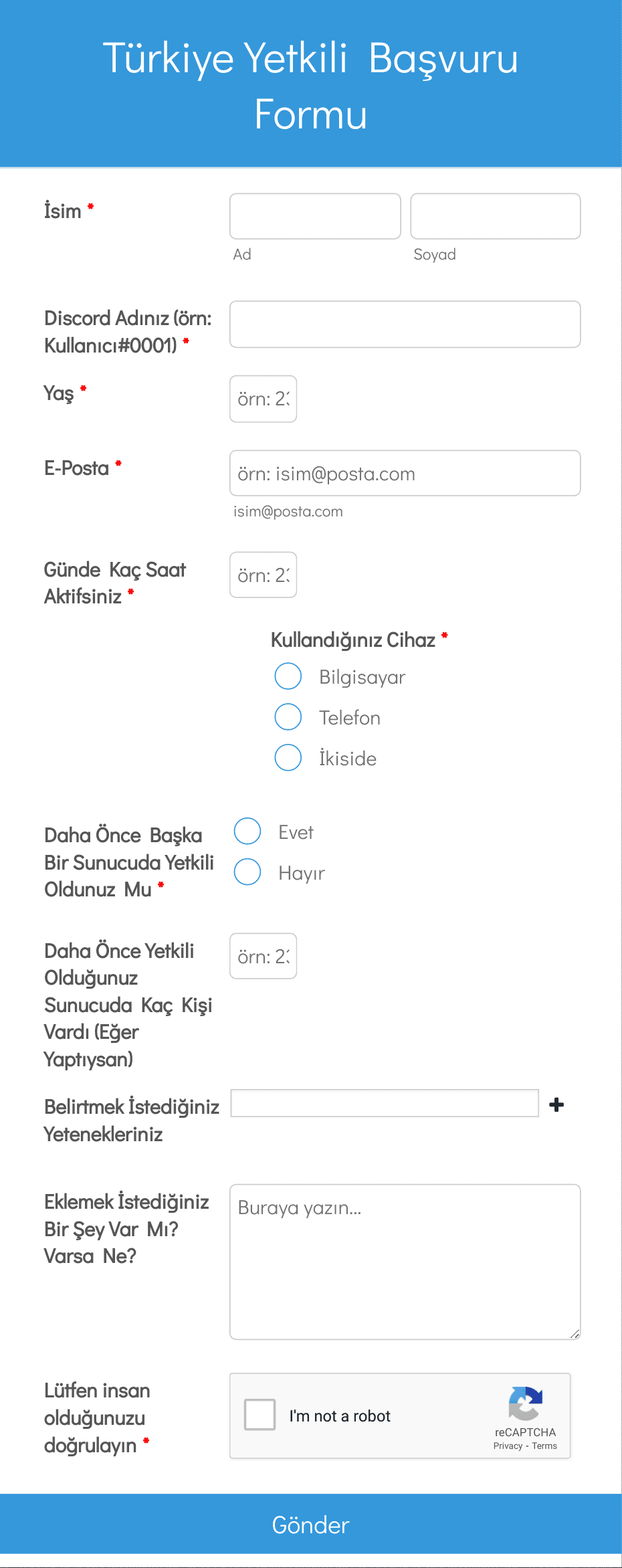Screen dimensions: 622x1568
Task: Select the Bilgisayar radio button
Action: 288,676
